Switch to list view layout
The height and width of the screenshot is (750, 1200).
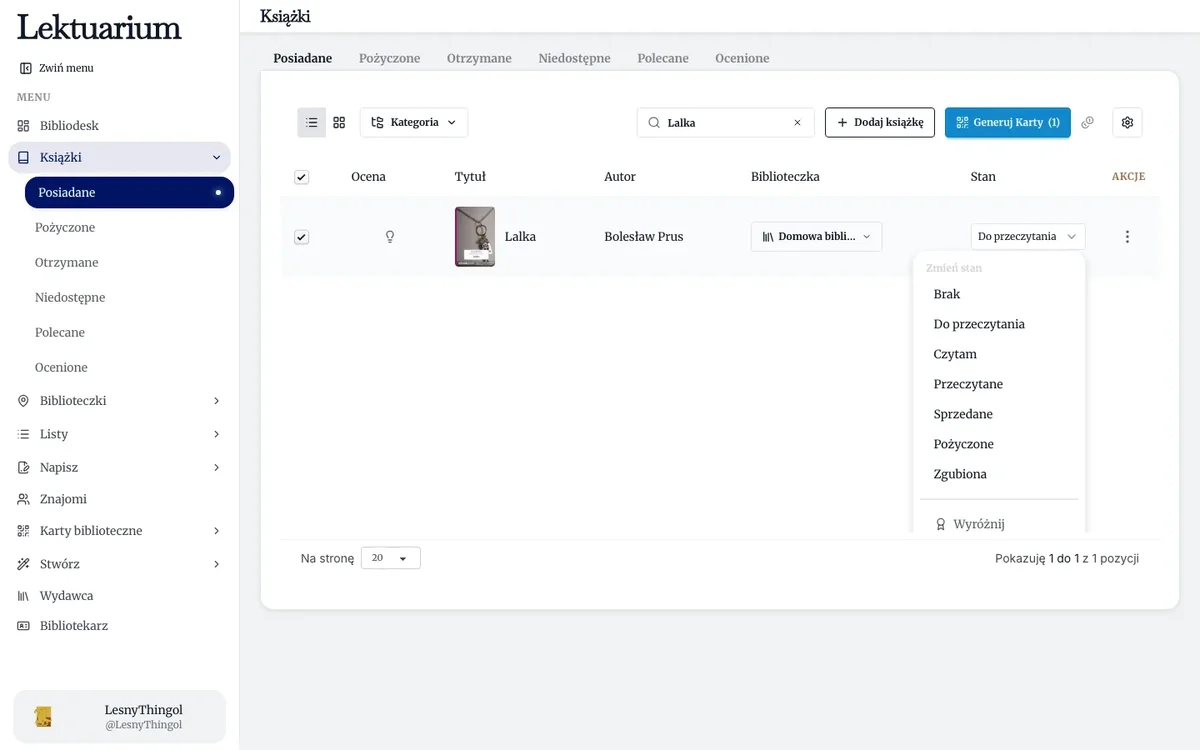(312, 123)
